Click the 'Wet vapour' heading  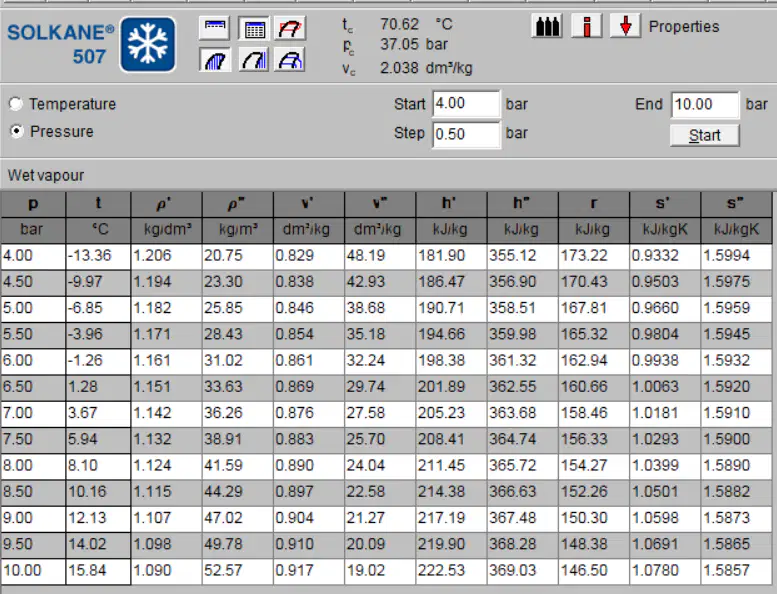coord(46,175)
